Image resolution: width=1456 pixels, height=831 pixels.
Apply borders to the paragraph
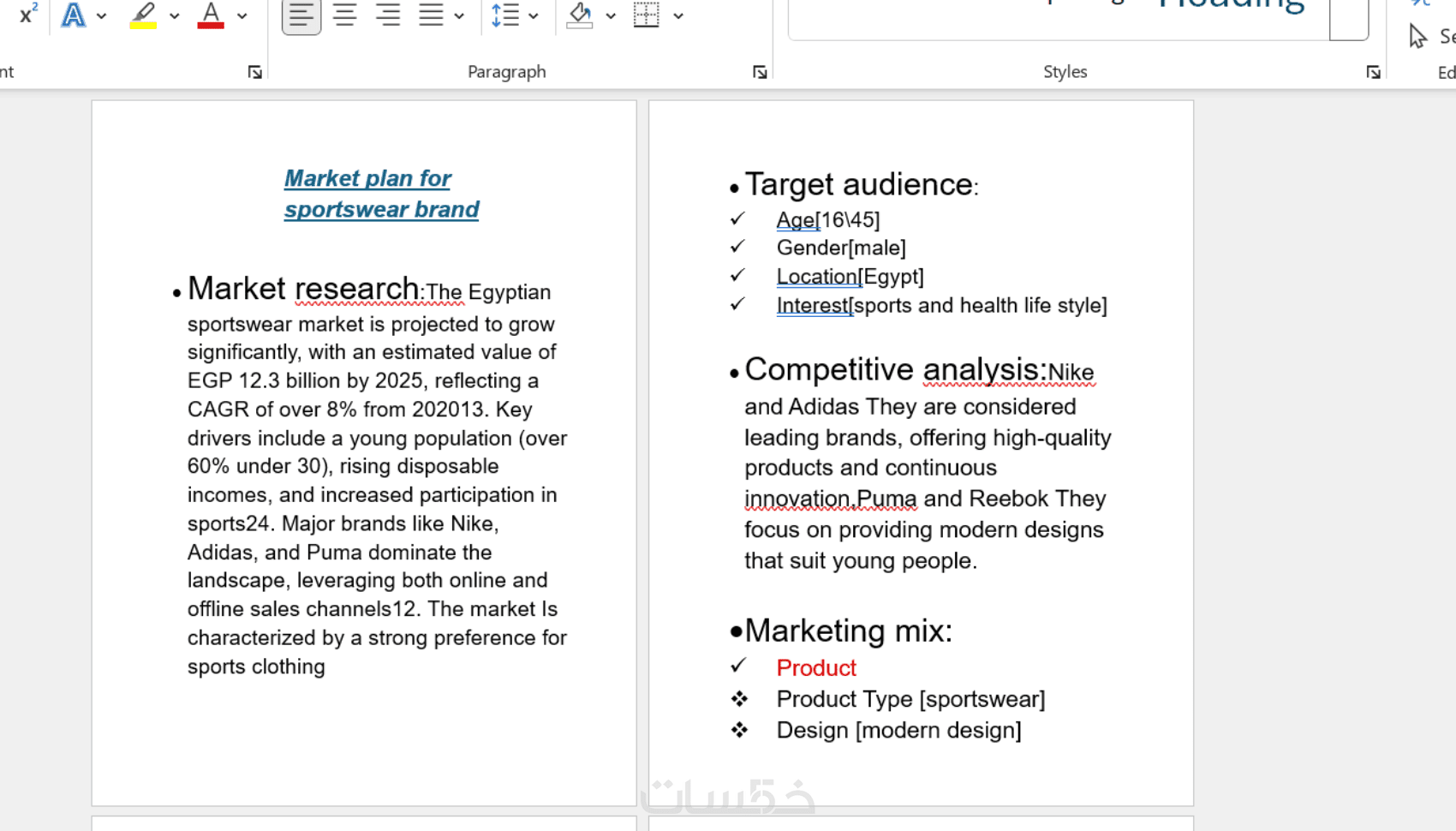[647, 15]
